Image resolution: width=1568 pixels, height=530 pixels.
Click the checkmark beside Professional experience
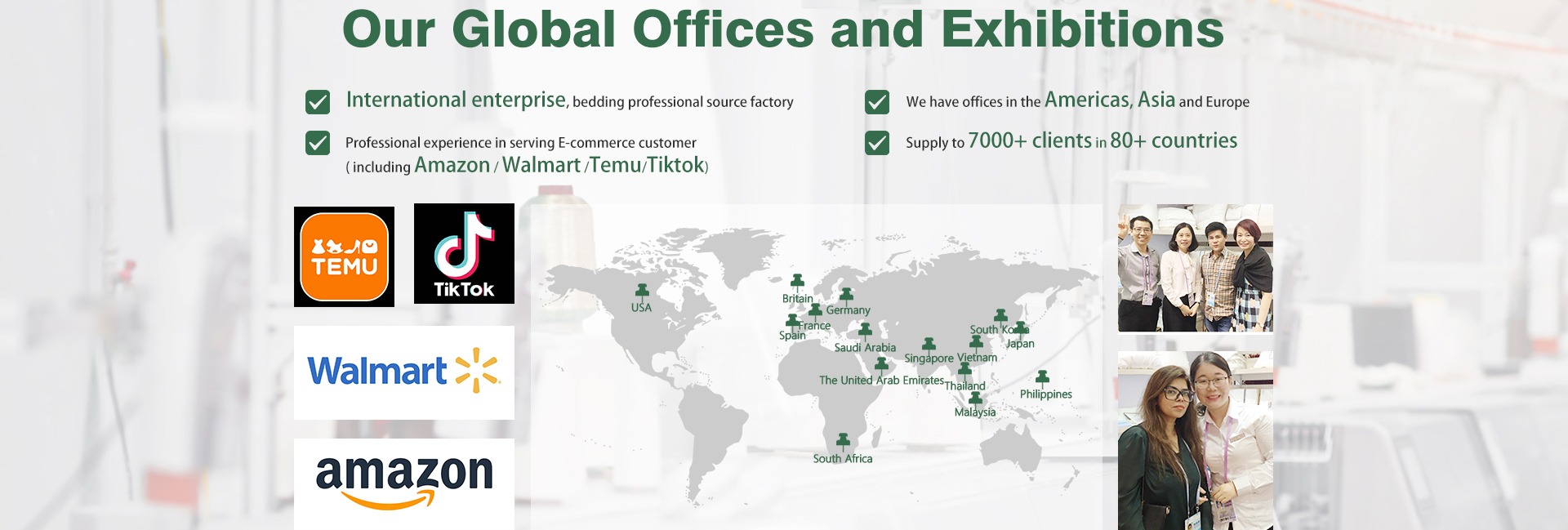click(318, 143)
